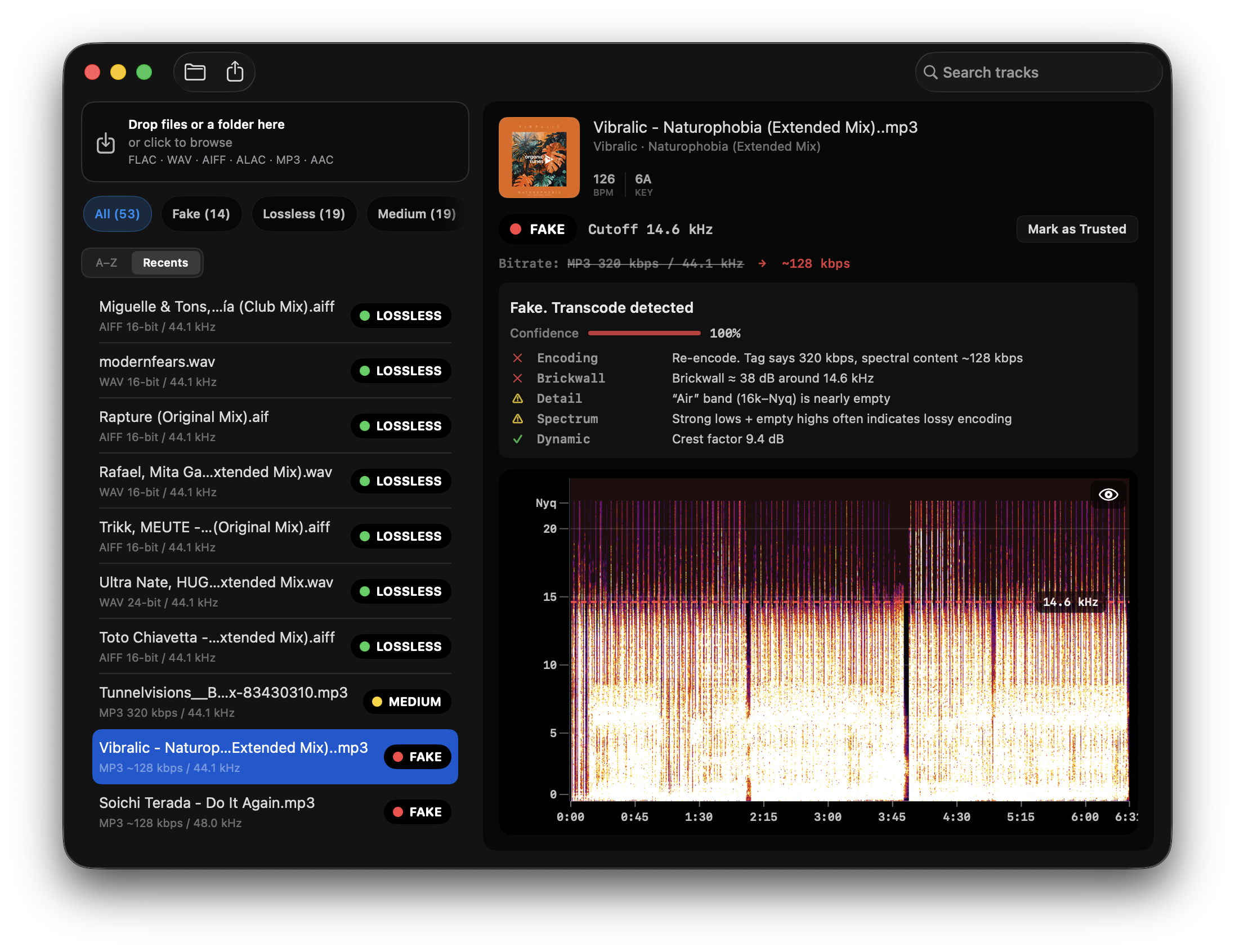
Task: Select Rapture (Original Mix).aif track
Action: coord(275,426)
